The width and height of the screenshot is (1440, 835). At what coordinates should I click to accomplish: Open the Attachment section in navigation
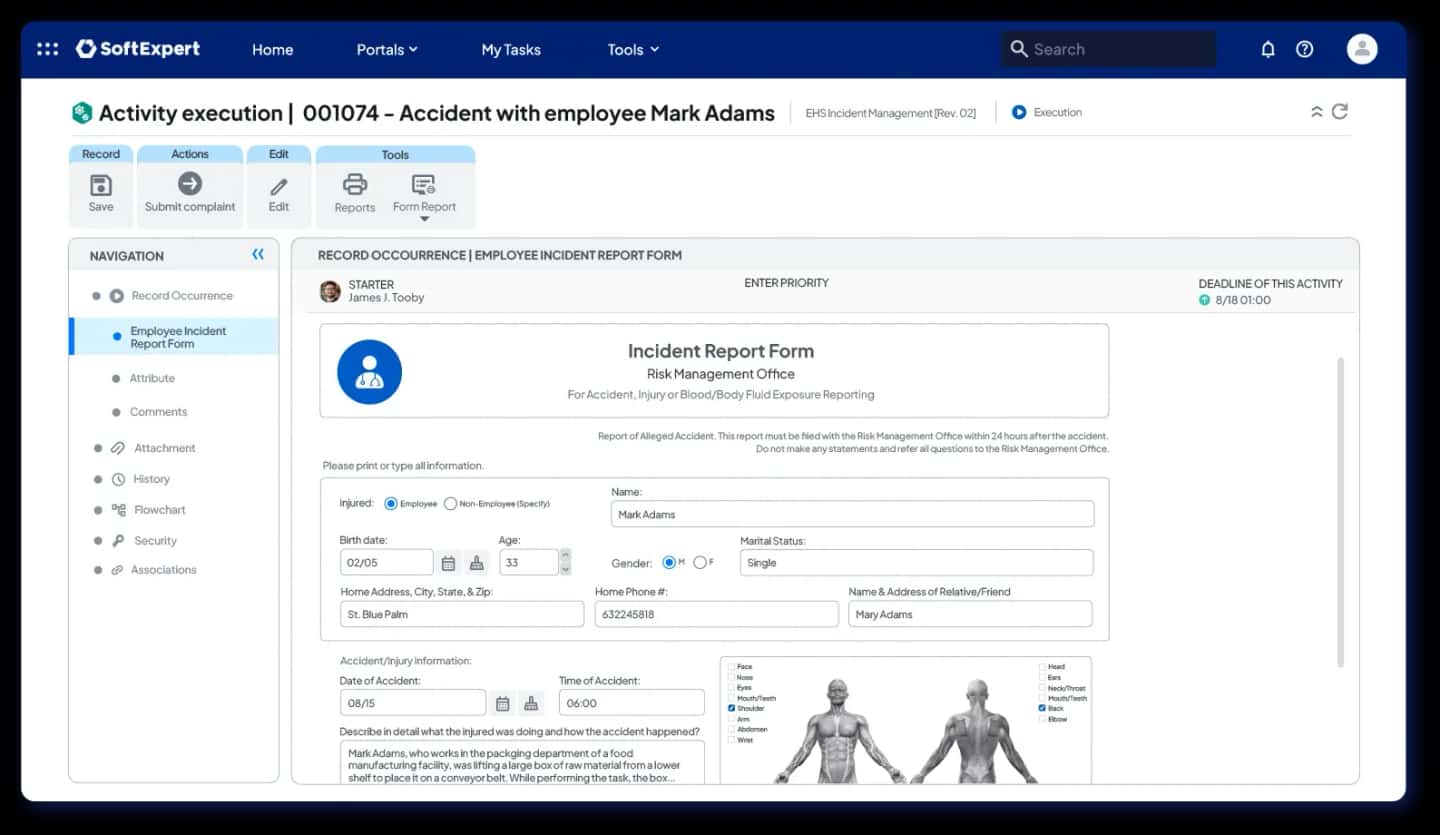pyautogui.click(x=165, y=448)
